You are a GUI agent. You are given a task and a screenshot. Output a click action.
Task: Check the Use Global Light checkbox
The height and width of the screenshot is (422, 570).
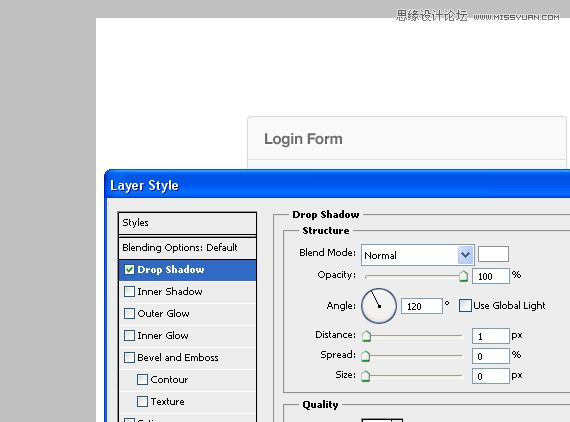coord(465,306)
